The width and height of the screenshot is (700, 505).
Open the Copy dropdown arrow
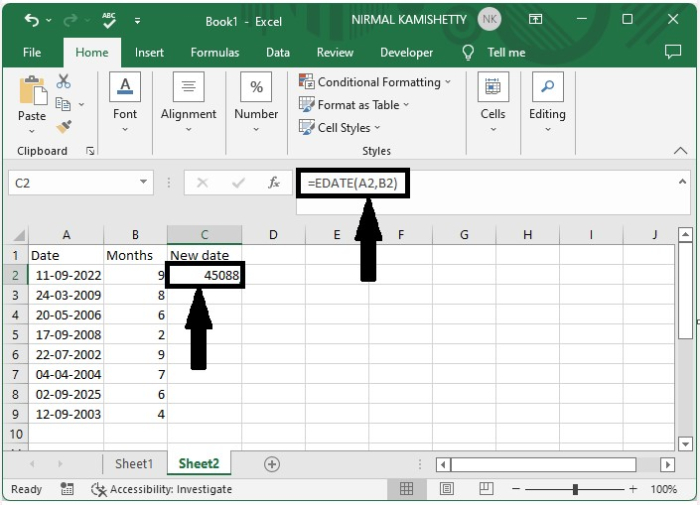point(81,104)
